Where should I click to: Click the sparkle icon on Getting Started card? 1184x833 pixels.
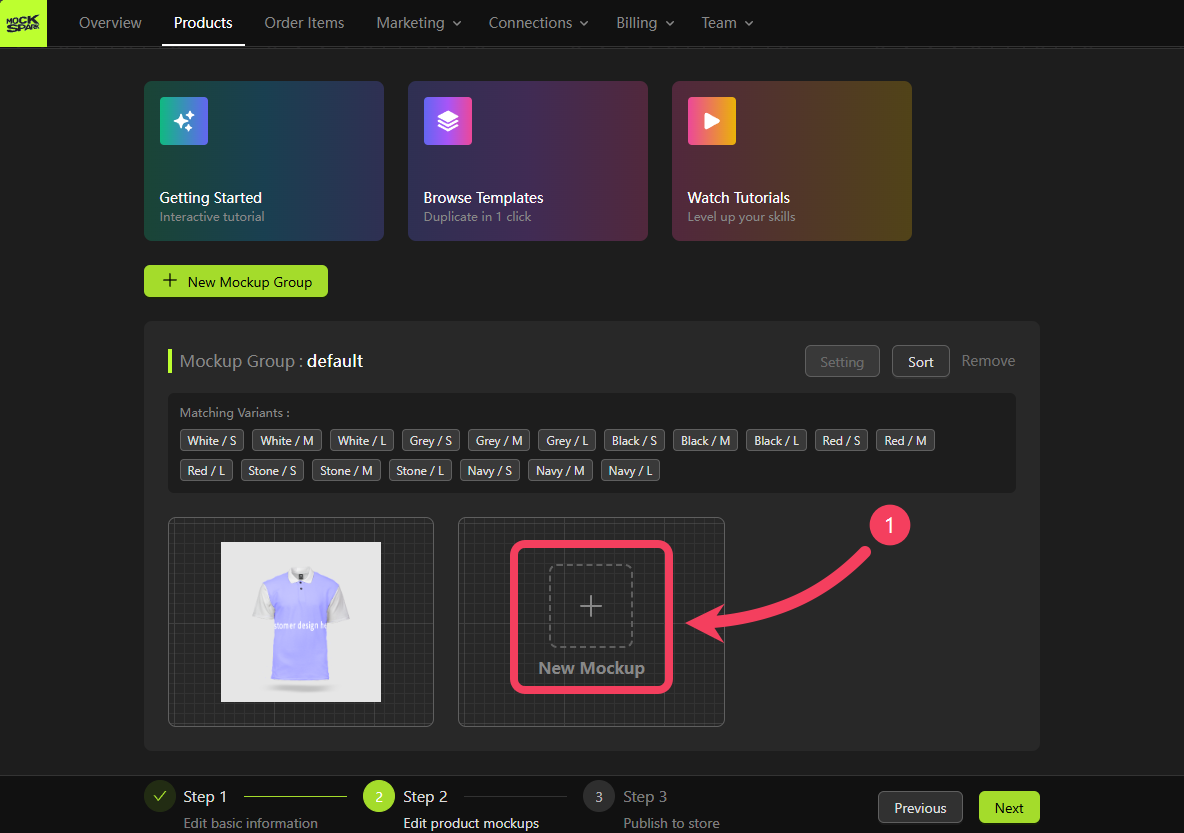[x=183, y=121]
